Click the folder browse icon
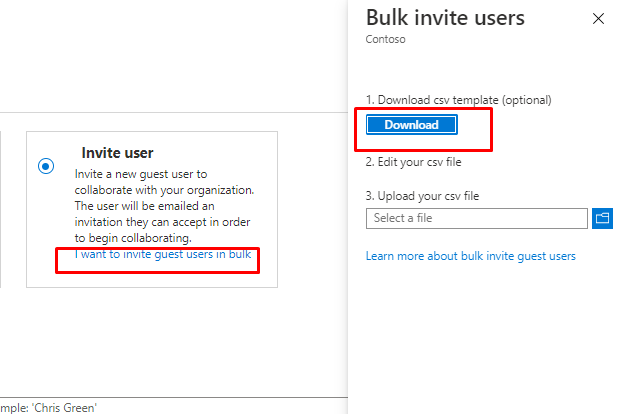The width and height of the screenshot is (621, 414). pos(602,218)
